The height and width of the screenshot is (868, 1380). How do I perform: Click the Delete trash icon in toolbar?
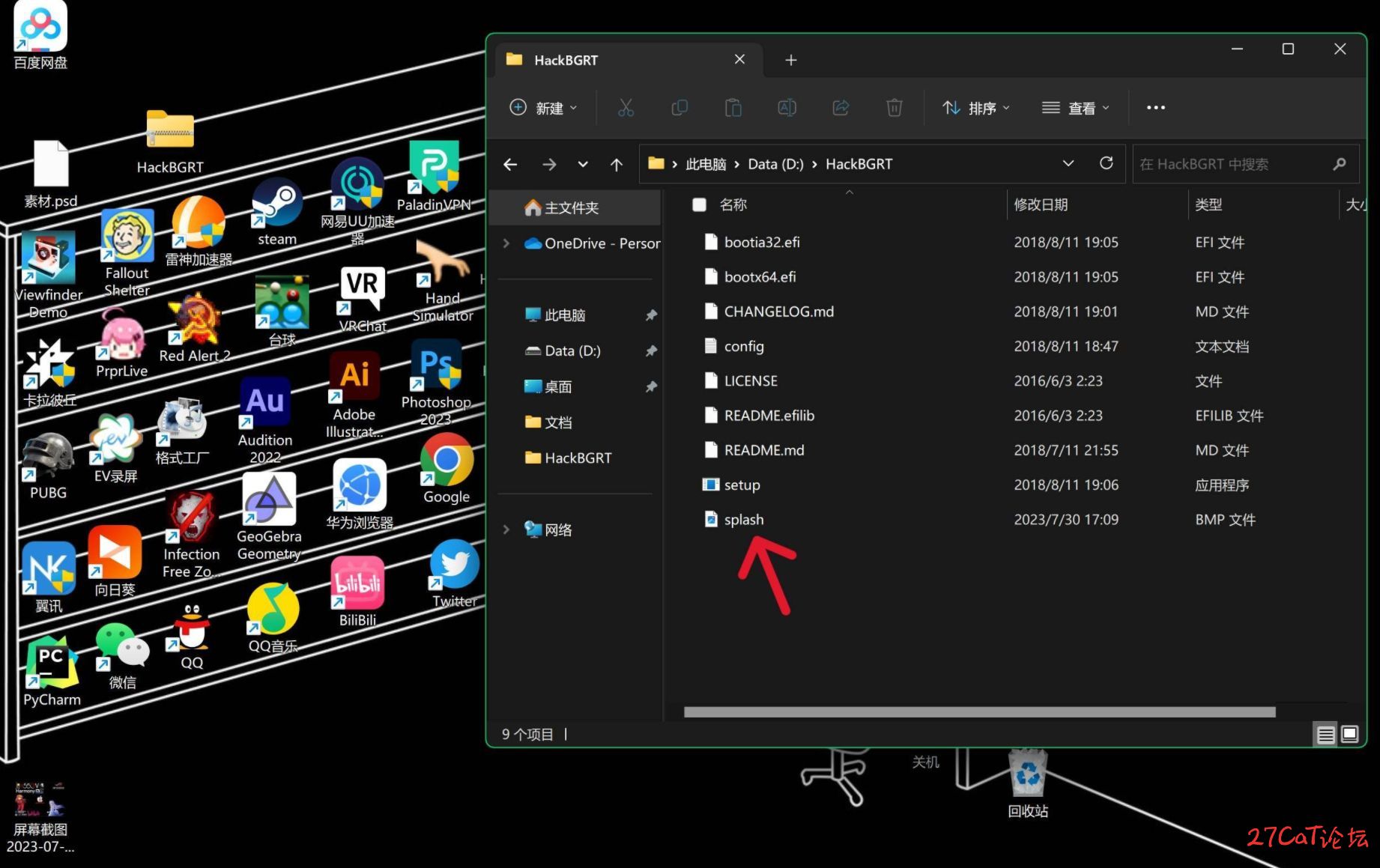pyautogui.click(x=895, y=108)
